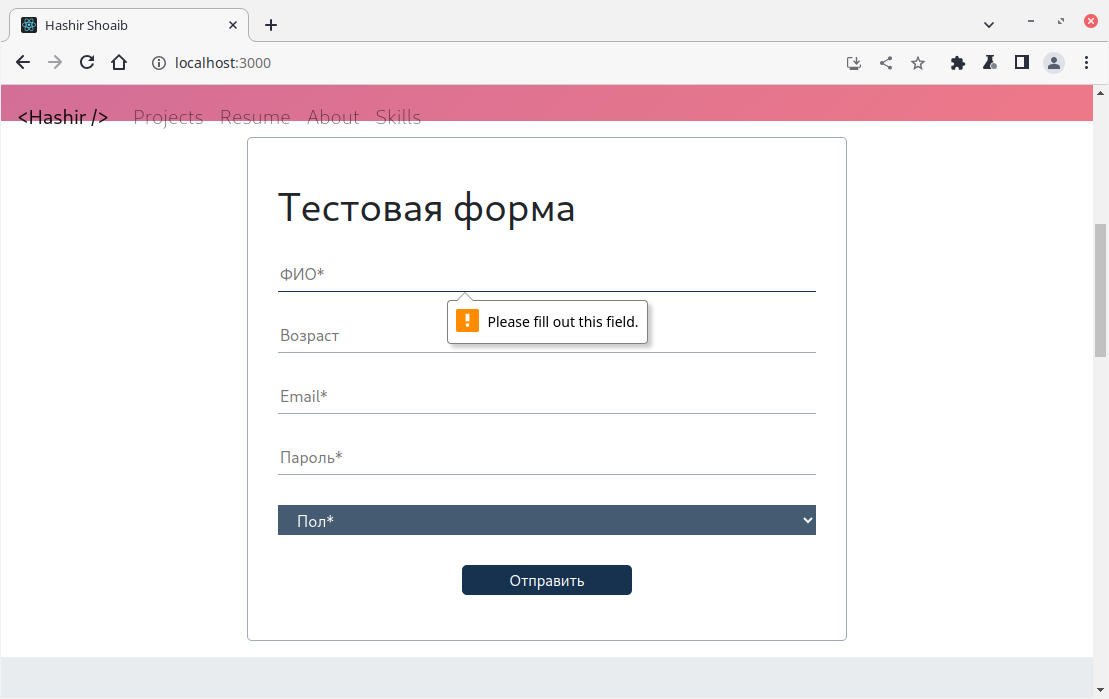Share this page using the share icon
Screen dimensions: 1109x699
pos(886,63)
